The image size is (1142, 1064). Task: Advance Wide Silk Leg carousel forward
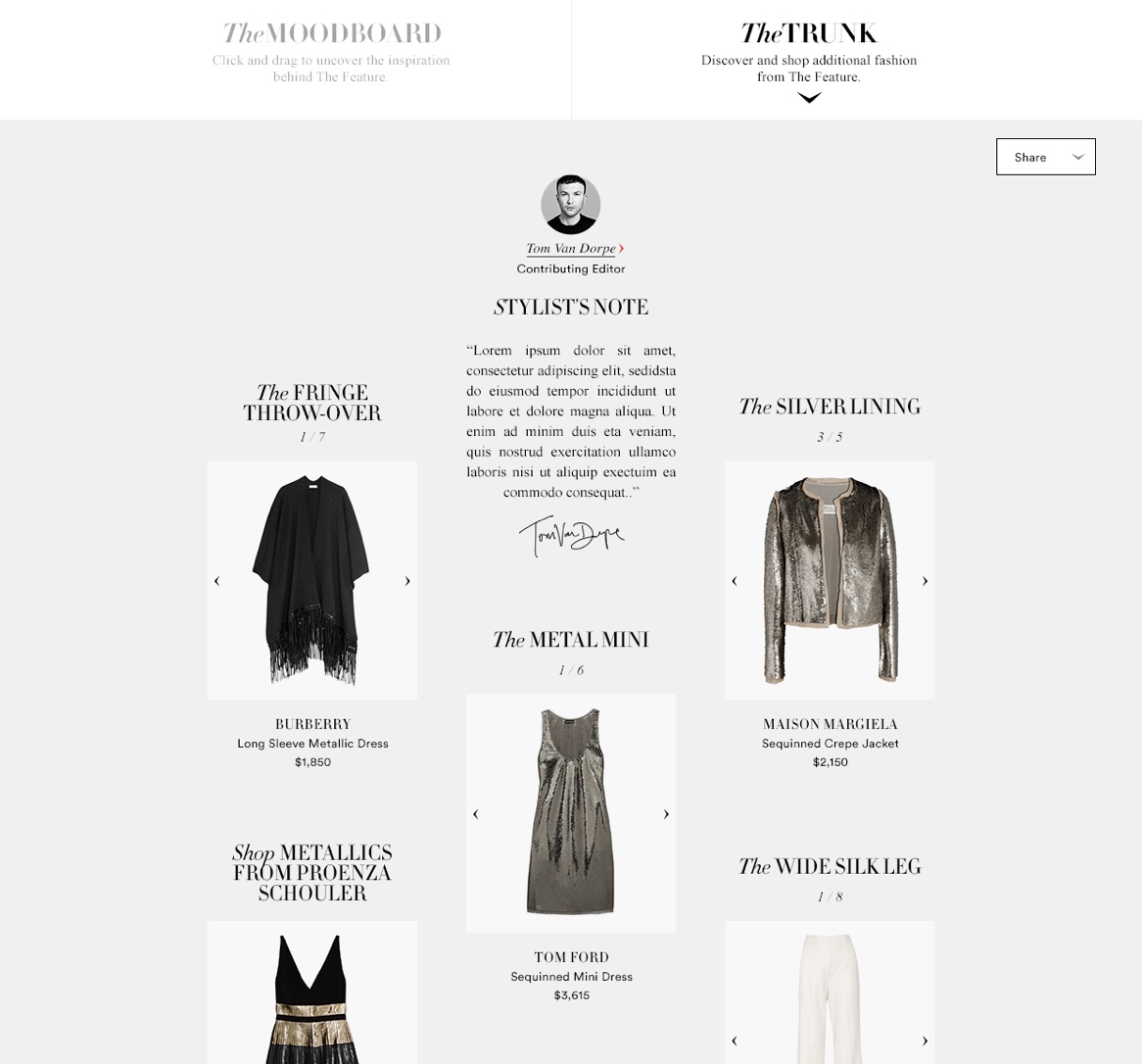(925, 1040)
